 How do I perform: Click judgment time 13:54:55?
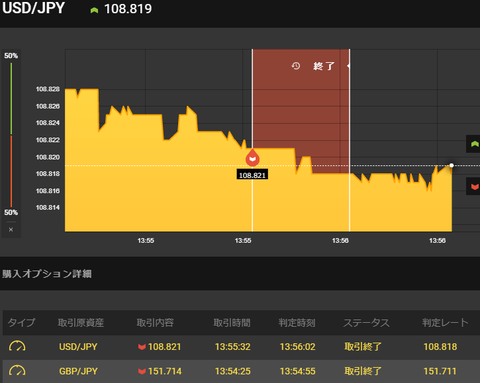[298, 371]
